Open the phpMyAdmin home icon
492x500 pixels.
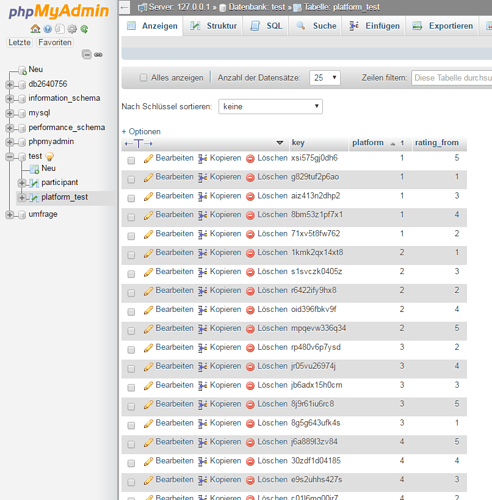(x=35, y=29)
